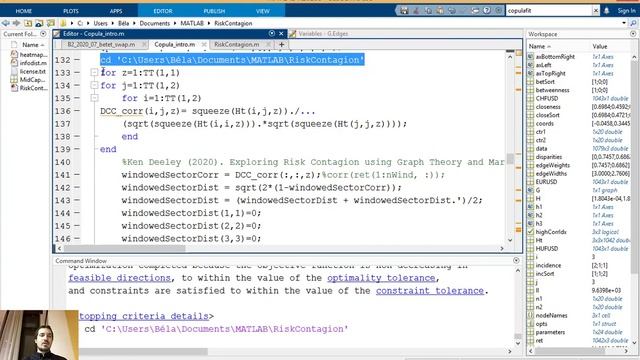
Task: Click the Back navigation arrow
Action: click(x=6, y=23)
